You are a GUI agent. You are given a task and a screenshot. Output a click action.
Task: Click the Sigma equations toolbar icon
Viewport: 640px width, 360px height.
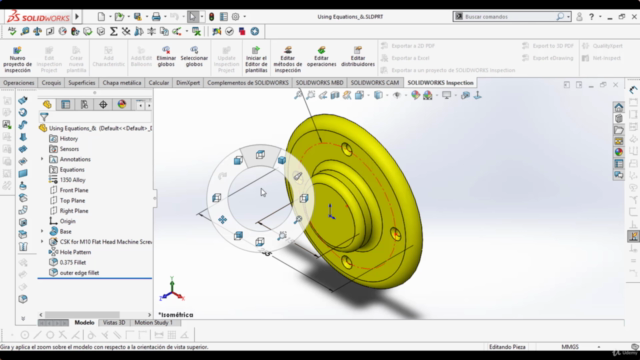pyautogui.click(x=113, y=31)
